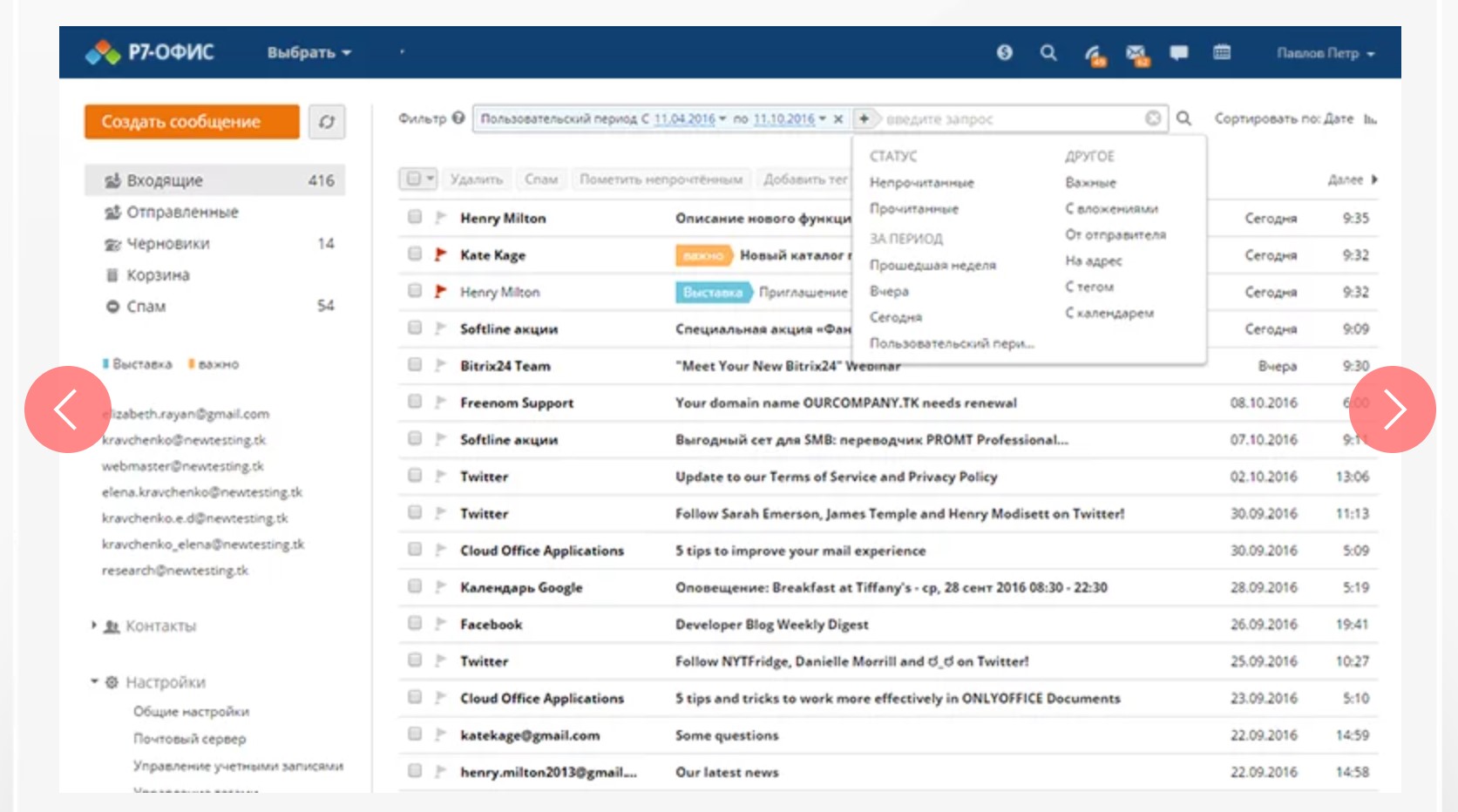1458x812 pixels.
Task: Click the refresh mail icon button
Action: point(327,122)
